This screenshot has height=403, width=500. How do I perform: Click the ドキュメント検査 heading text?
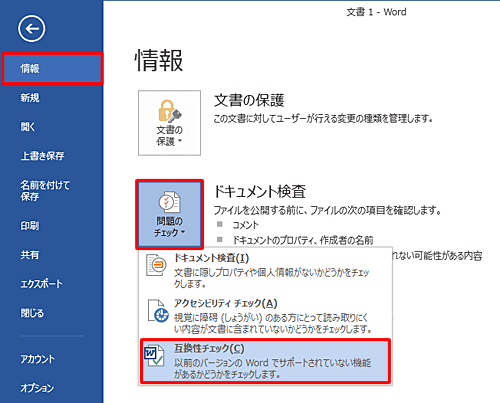click(260, 191)
